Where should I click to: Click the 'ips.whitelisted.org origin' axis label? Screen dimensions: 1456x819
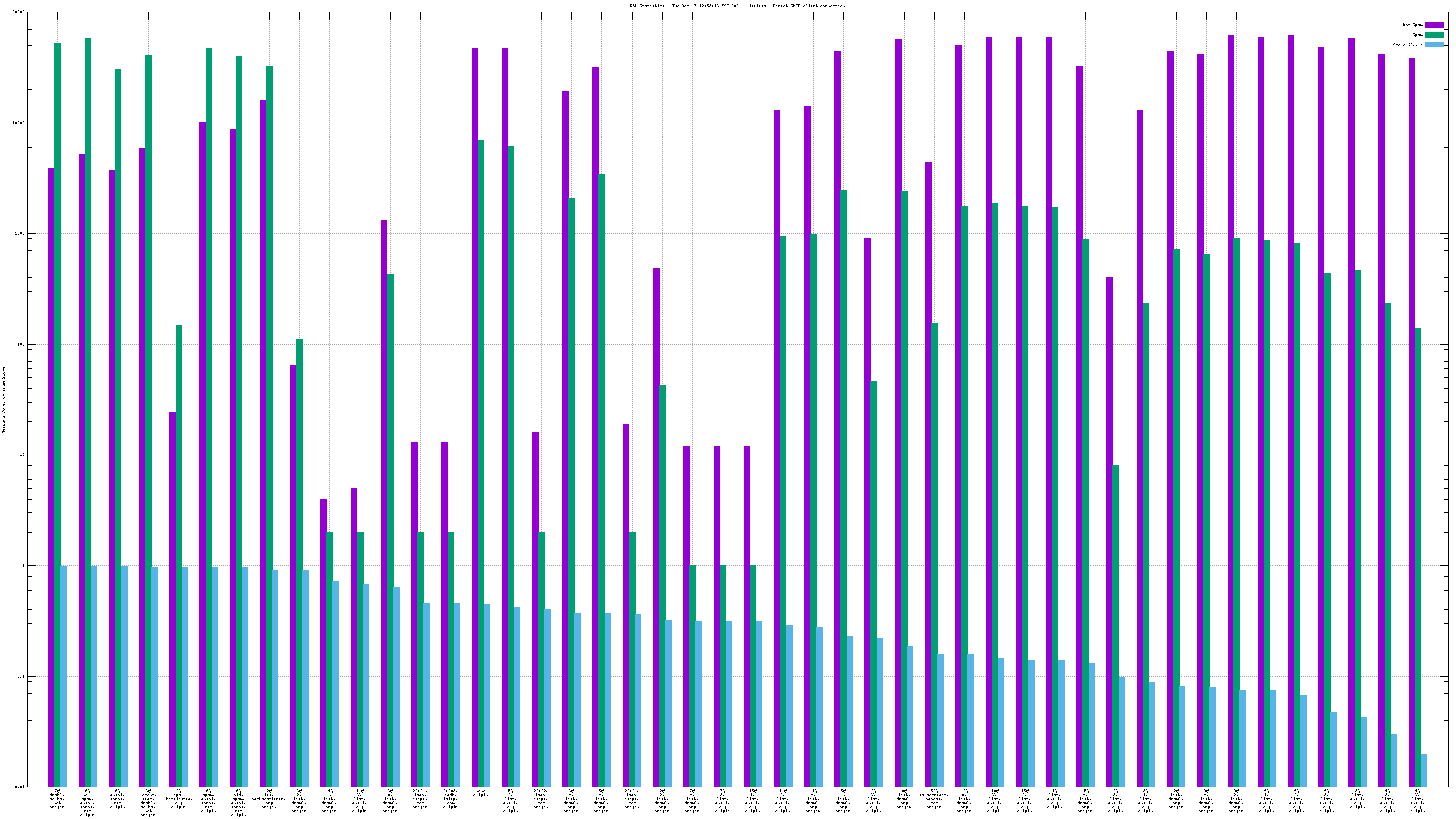click(178, 799)
